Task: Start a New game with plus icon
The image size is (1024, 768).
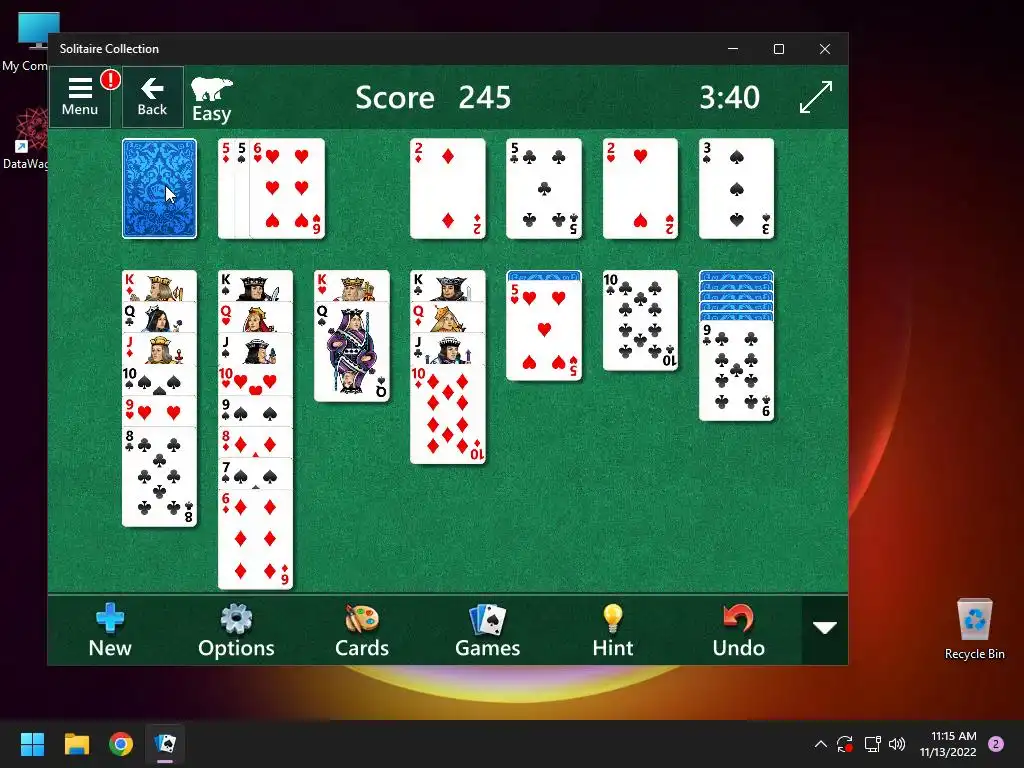Action: pos(110,630)
